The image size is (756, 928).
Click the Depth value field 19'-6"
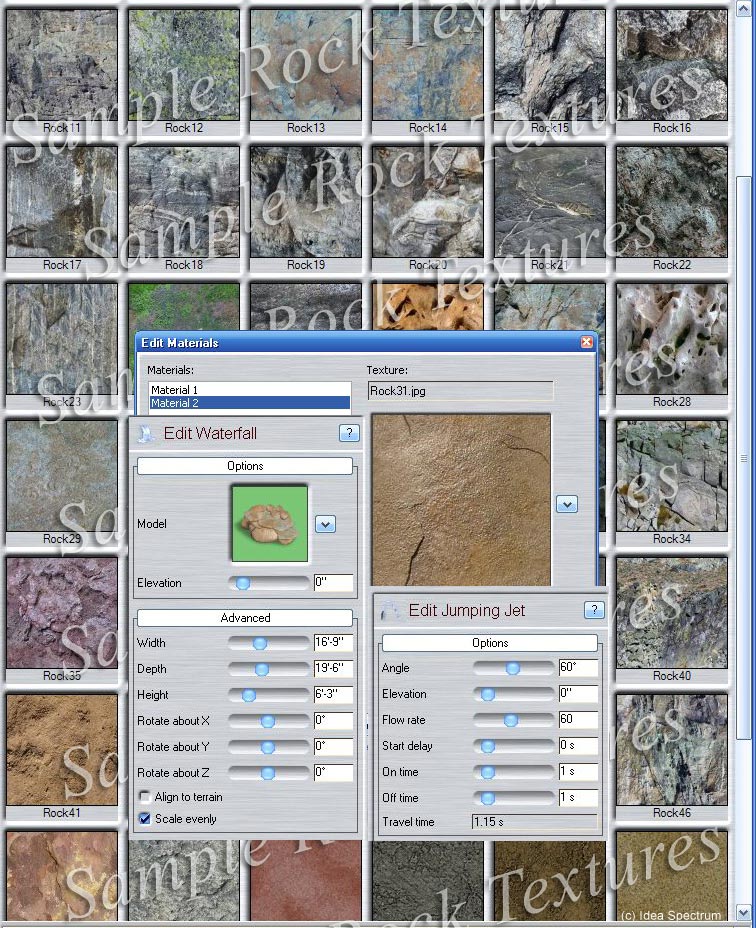point(333,669)
